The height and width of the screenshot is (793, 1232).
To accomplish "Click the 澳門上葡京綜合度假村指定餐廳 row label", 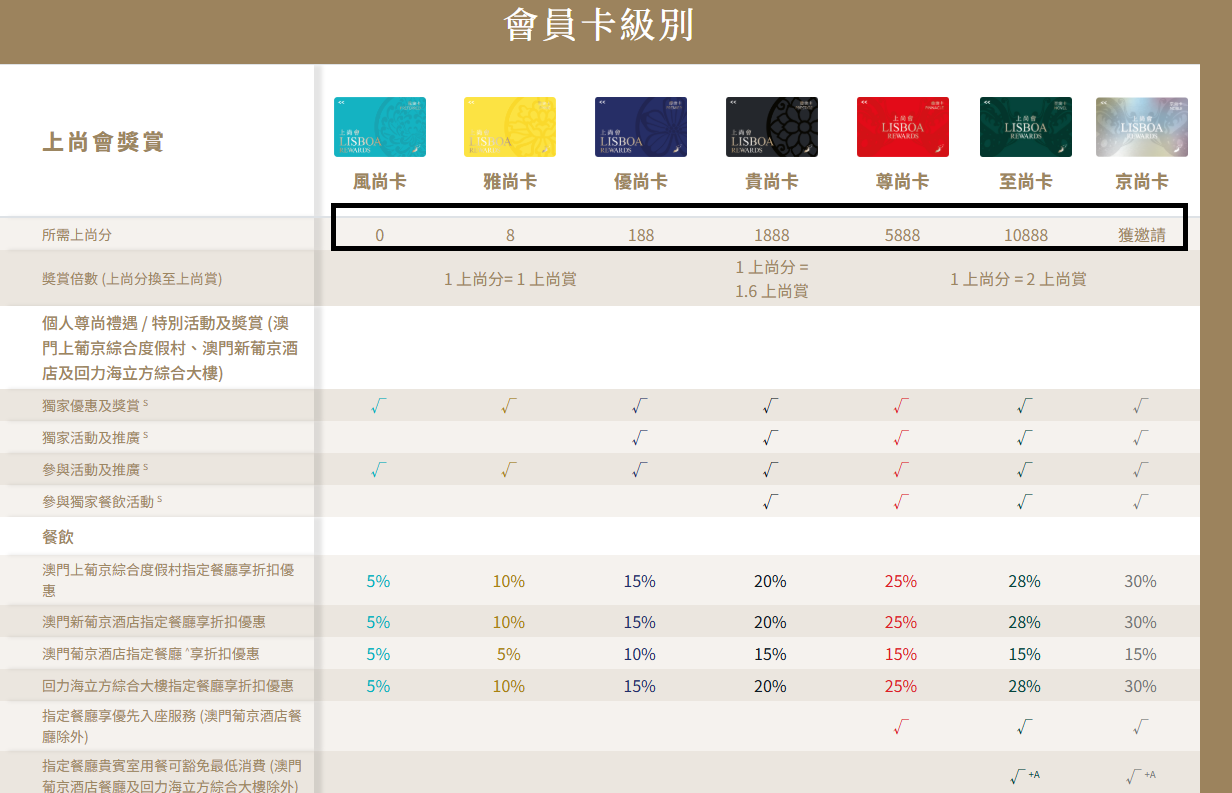I will pyautogui.click(x=168, y=580).
